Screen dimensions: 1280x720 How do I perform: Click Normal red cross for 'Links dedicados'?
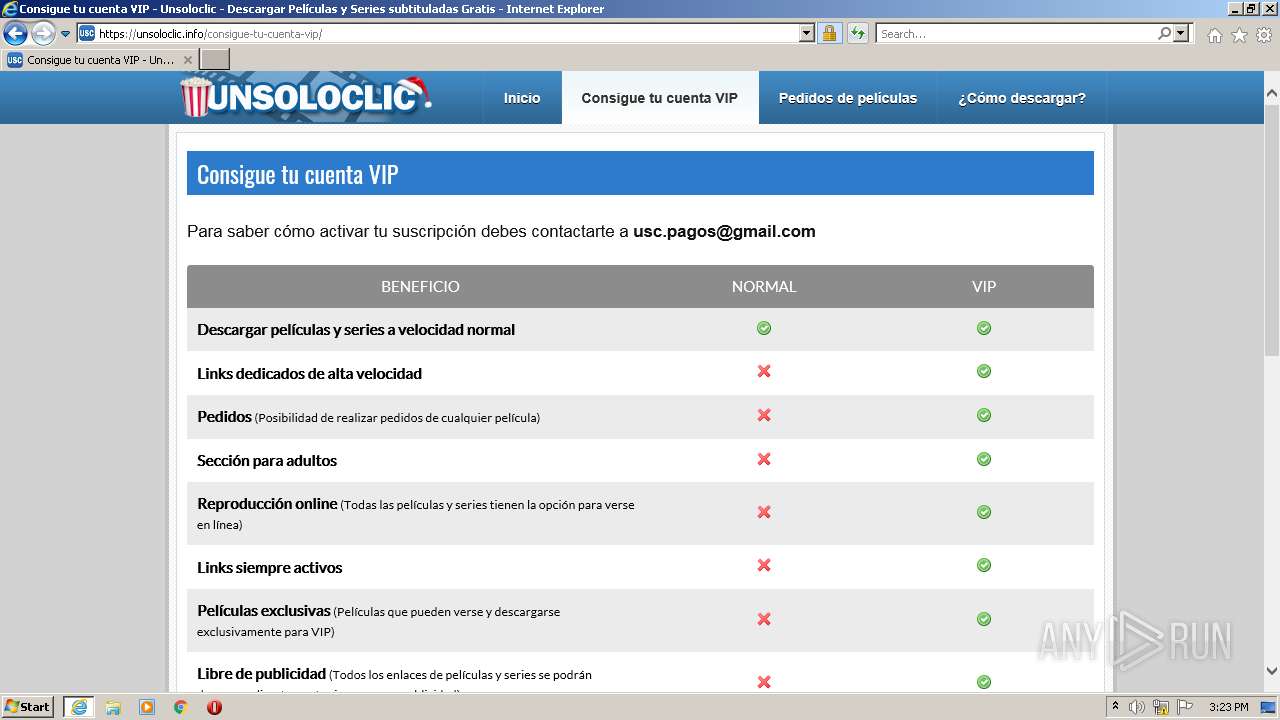(764, 371)
